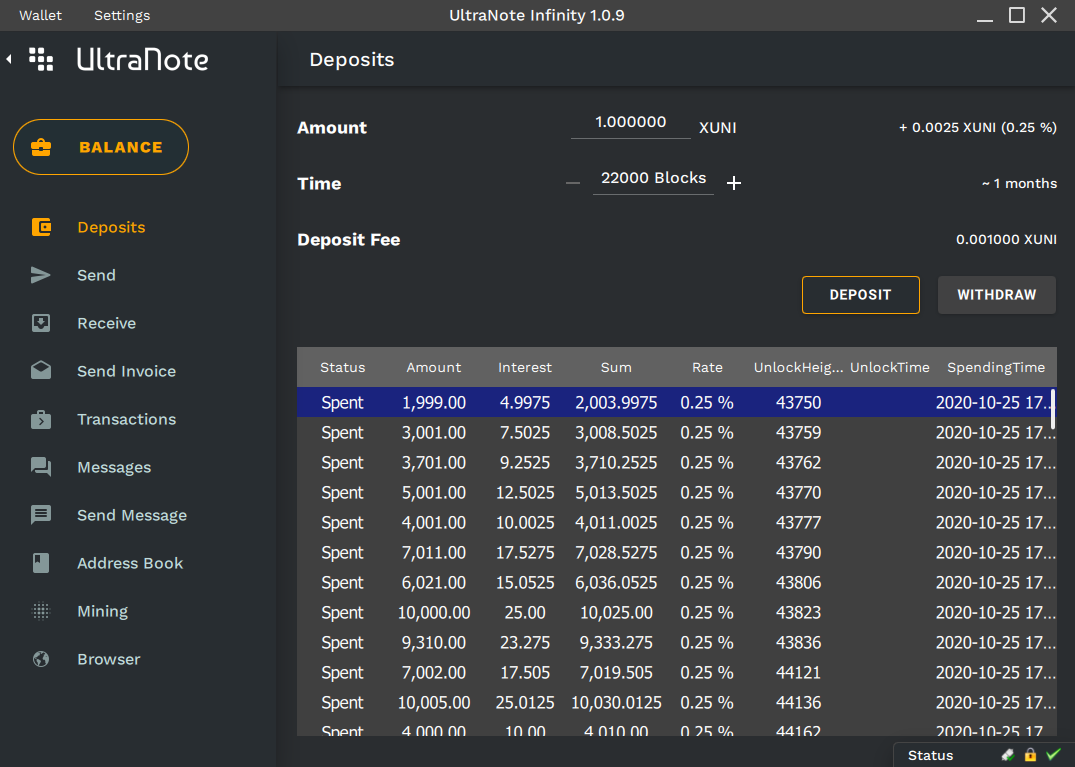Select deposit row with amount 9,310.00
The width and height of the screenshot is (1075, 767).
[676, 643]
